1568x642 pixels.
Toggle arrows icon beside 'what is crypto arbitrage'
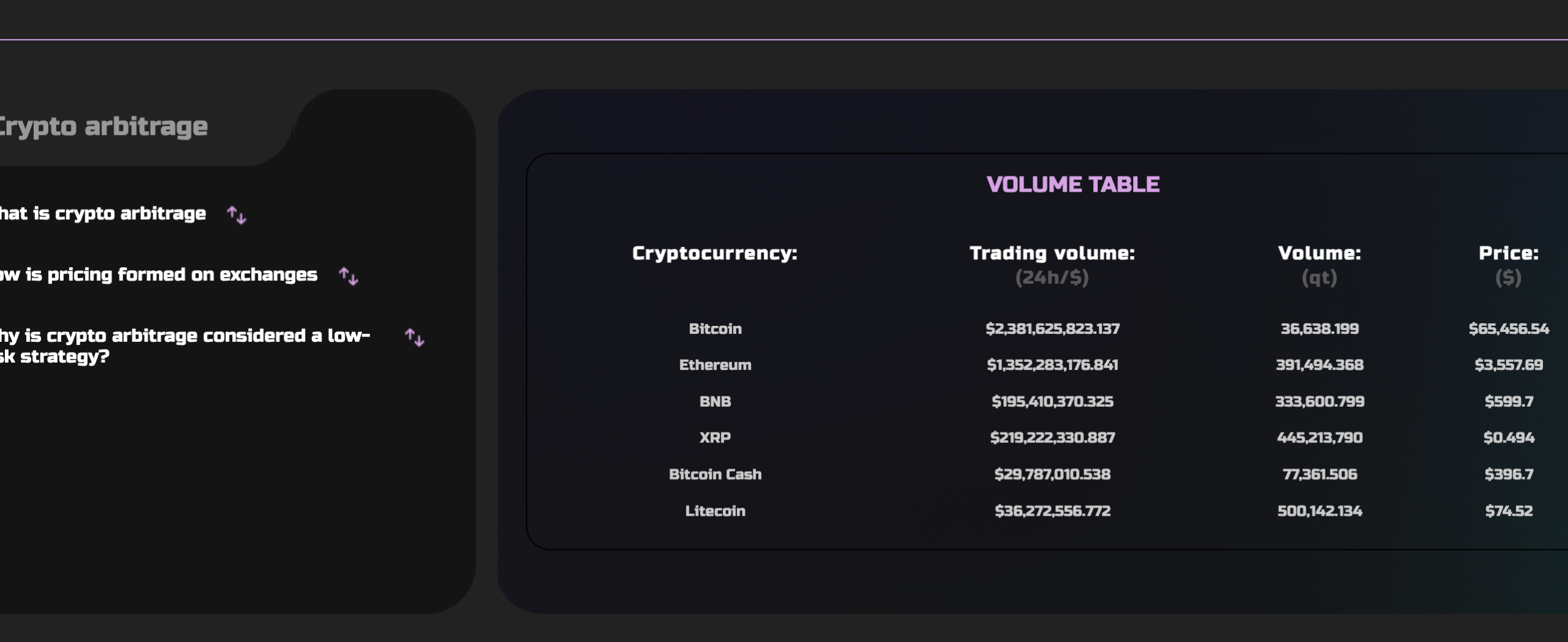click(x=236, y=215)
